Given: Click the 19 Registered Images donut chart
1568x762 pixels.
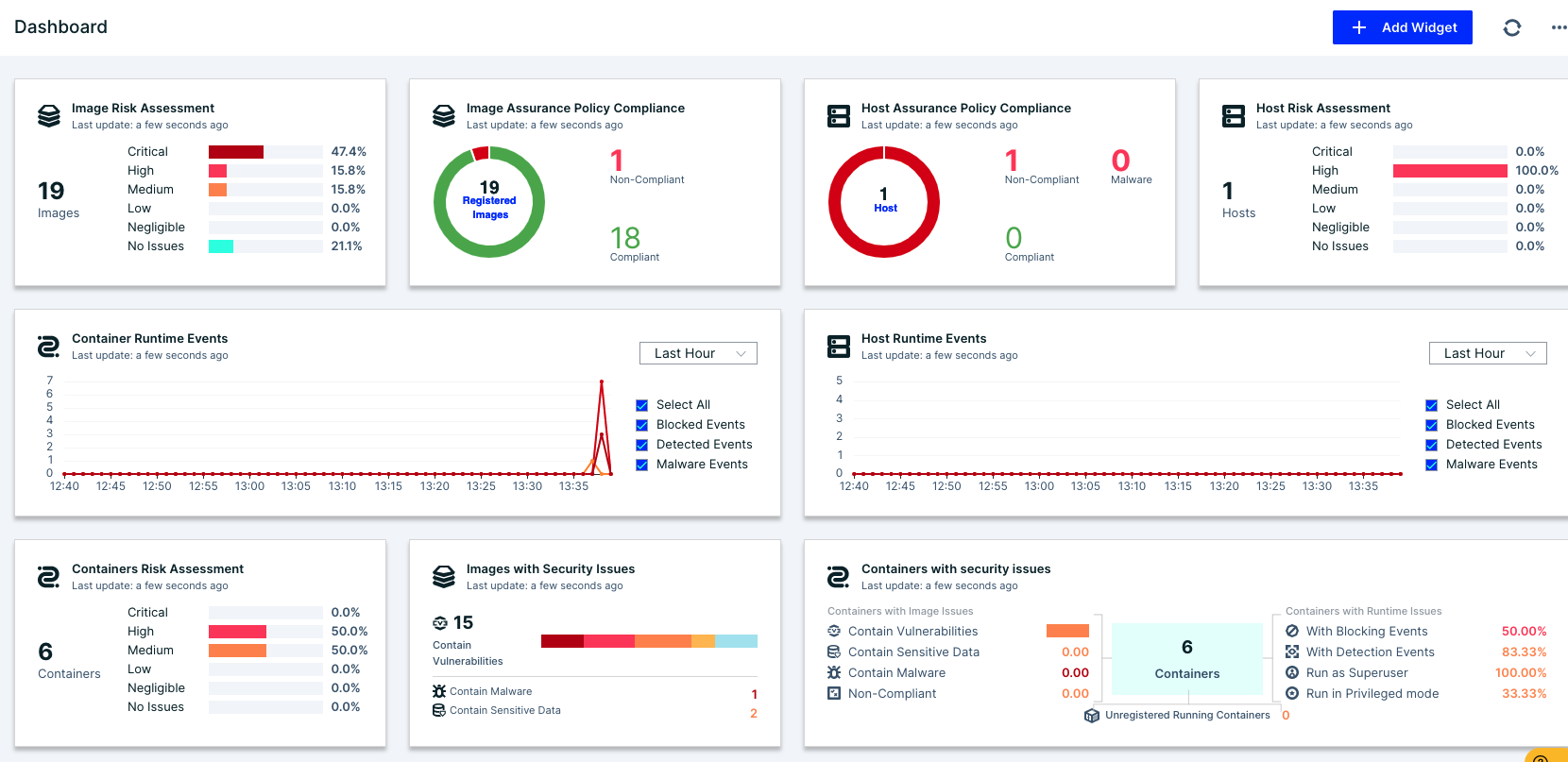Looking at the screenshot, I should (489, 201).
